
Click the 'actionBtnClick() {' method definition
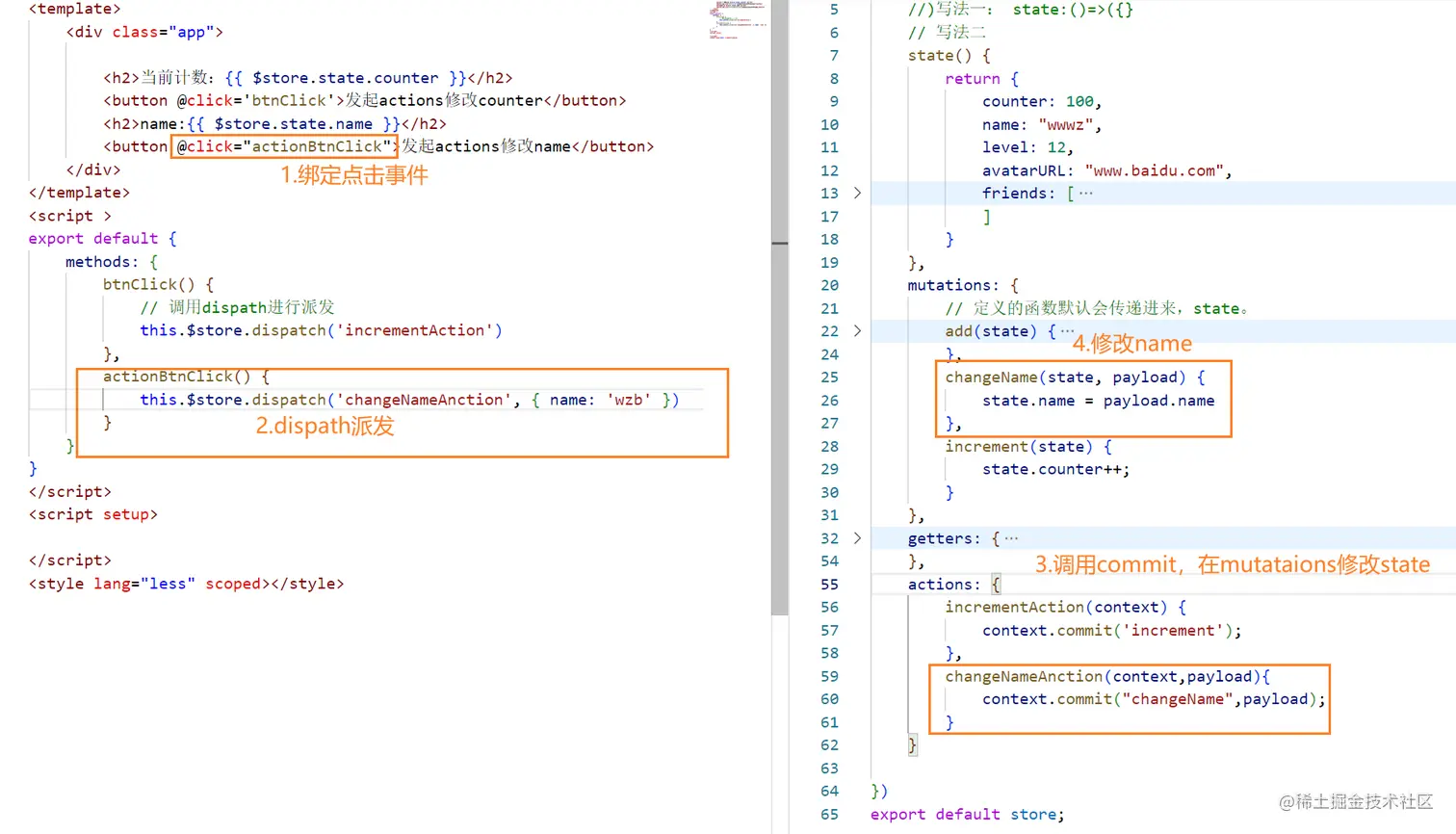187,377
